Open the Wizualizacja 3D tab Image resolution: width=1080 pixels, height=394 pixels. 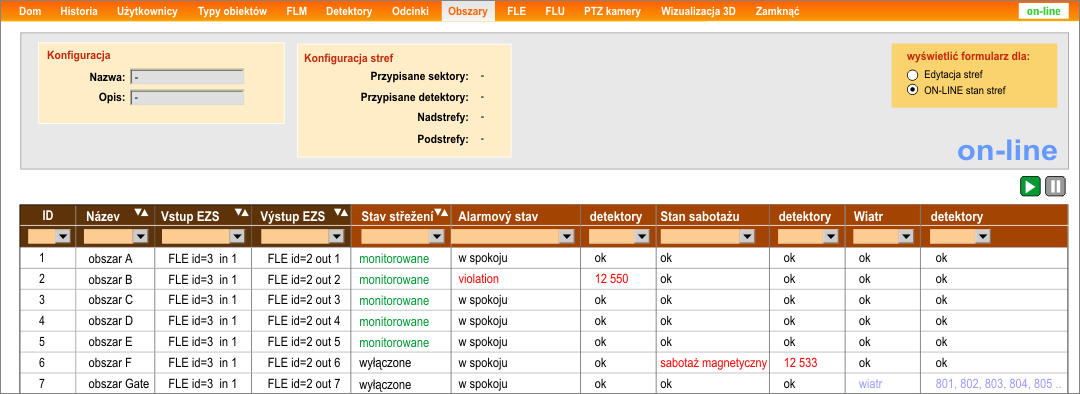(x=698, y=11)
